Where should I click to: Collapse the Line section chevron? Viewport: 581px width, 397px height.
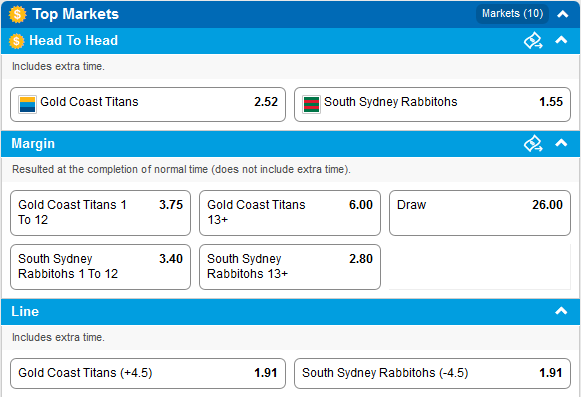561,311
